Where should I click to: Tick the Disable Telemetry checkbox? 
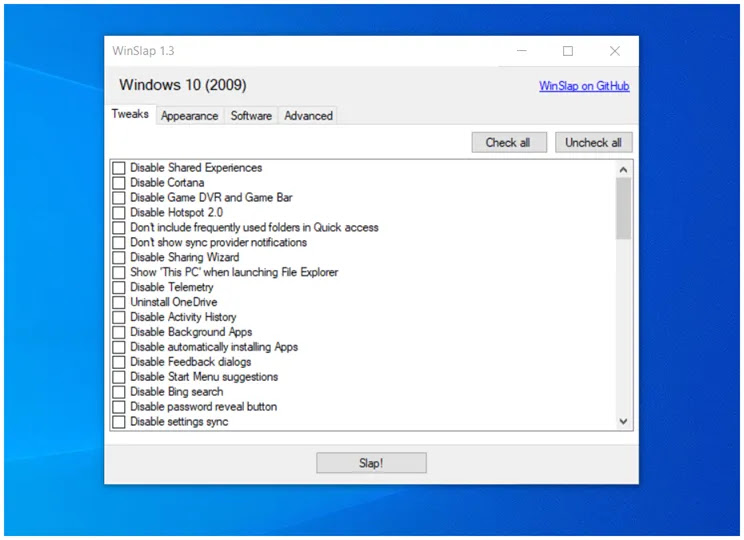point(119,288)
